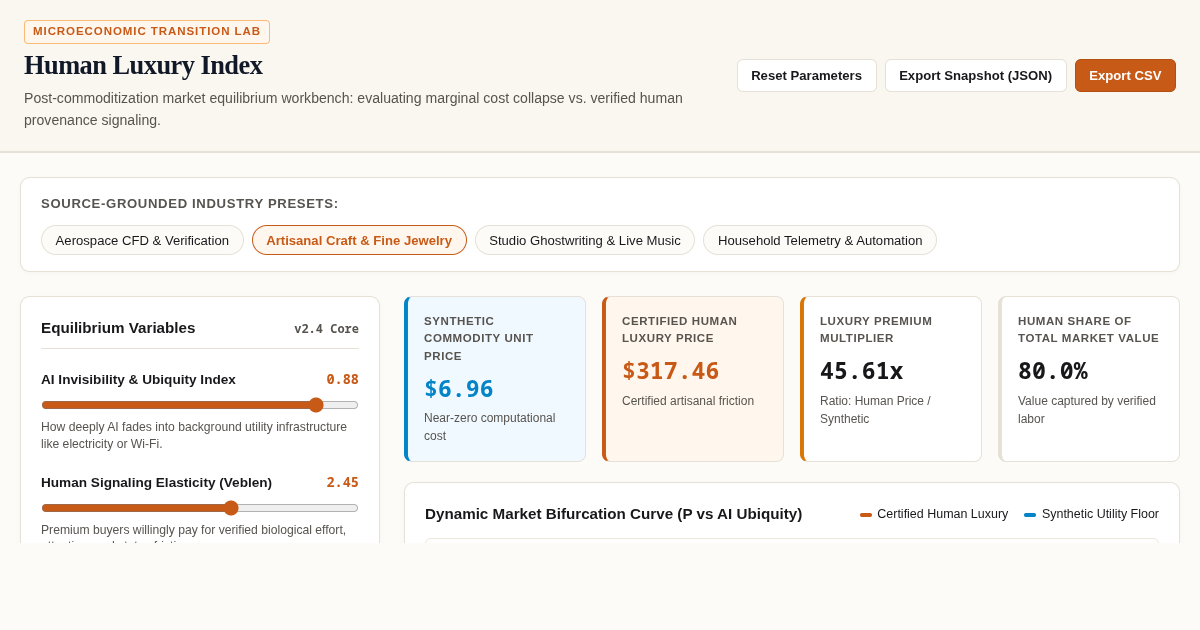Viewport: 1200px width, 630px height.
Task: Select Human Share of Total Market Value card
Action: (1089, 379)
